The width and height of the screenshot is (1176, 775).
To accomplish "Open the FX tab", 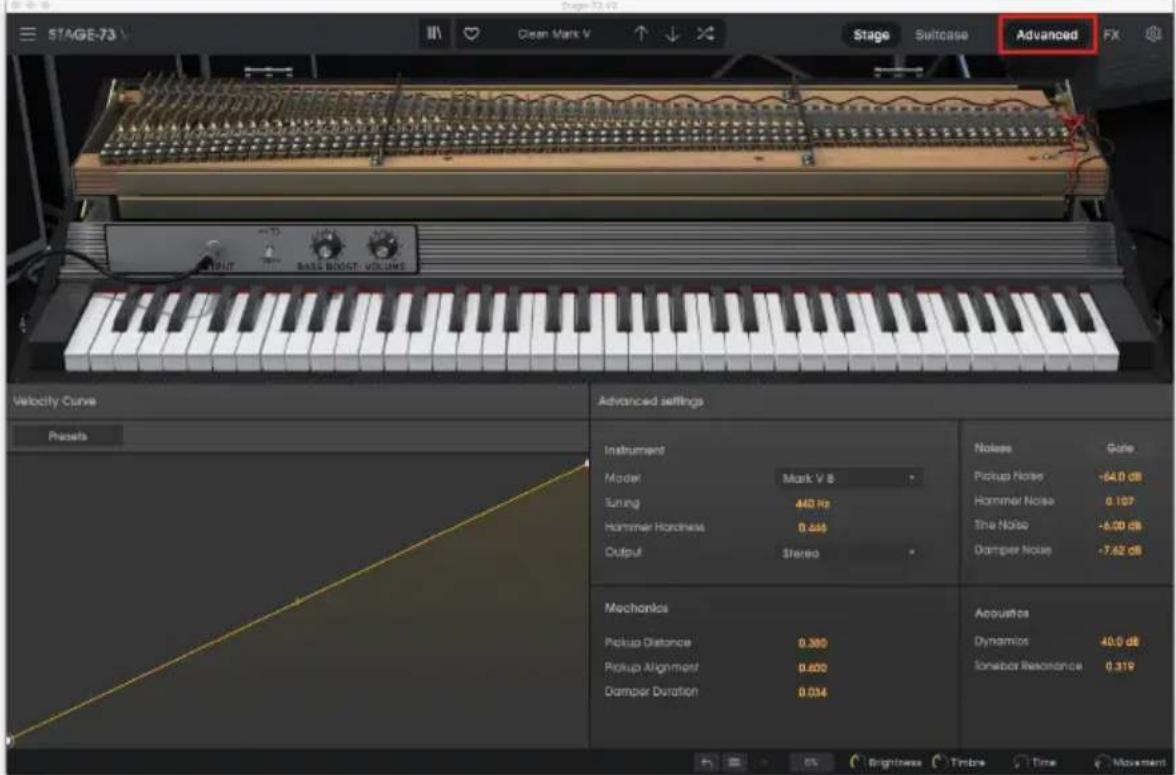I will [1112, 35].
